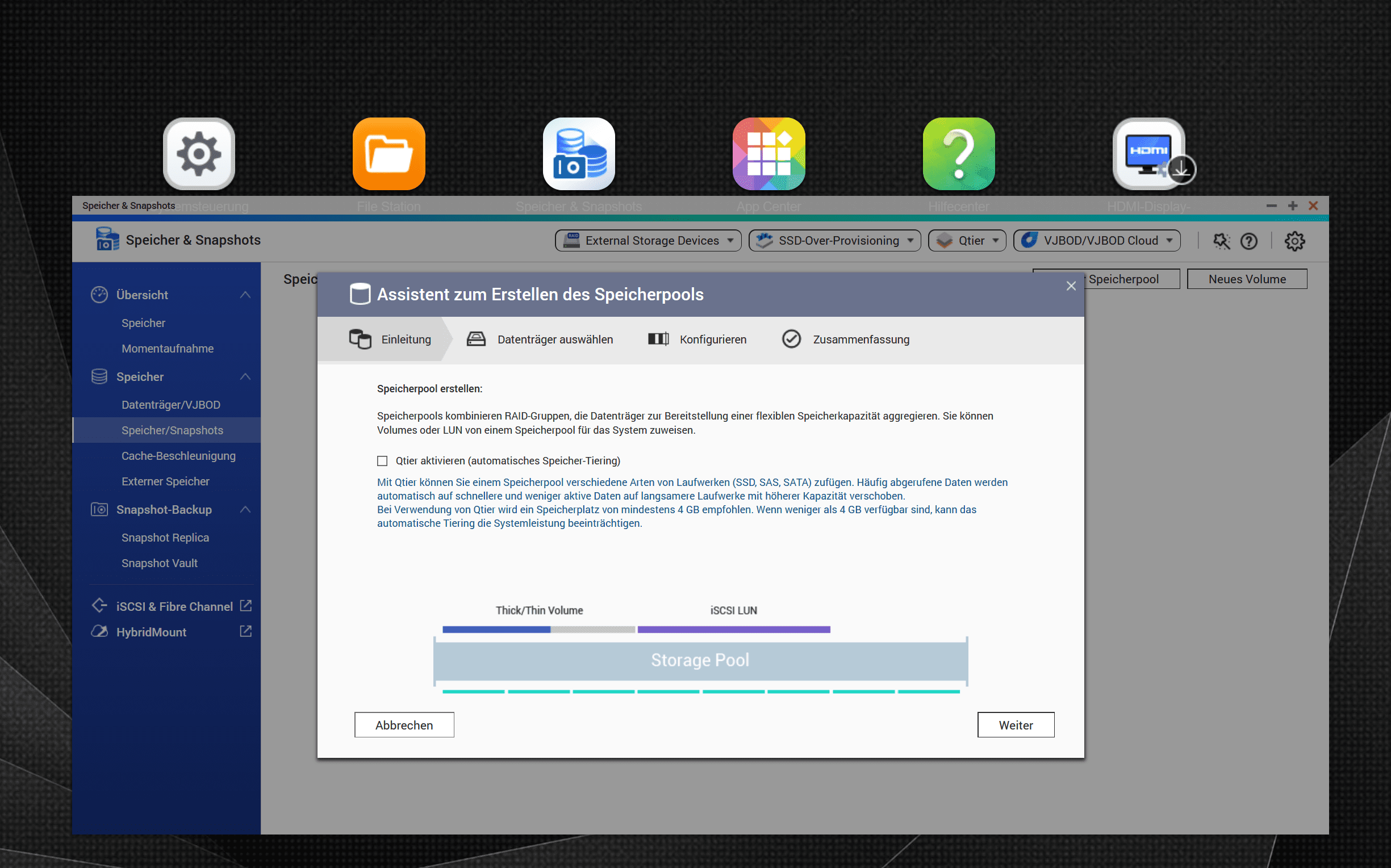Collapse the Snapshot-Backup sidebar section

[x=245, y=509]
